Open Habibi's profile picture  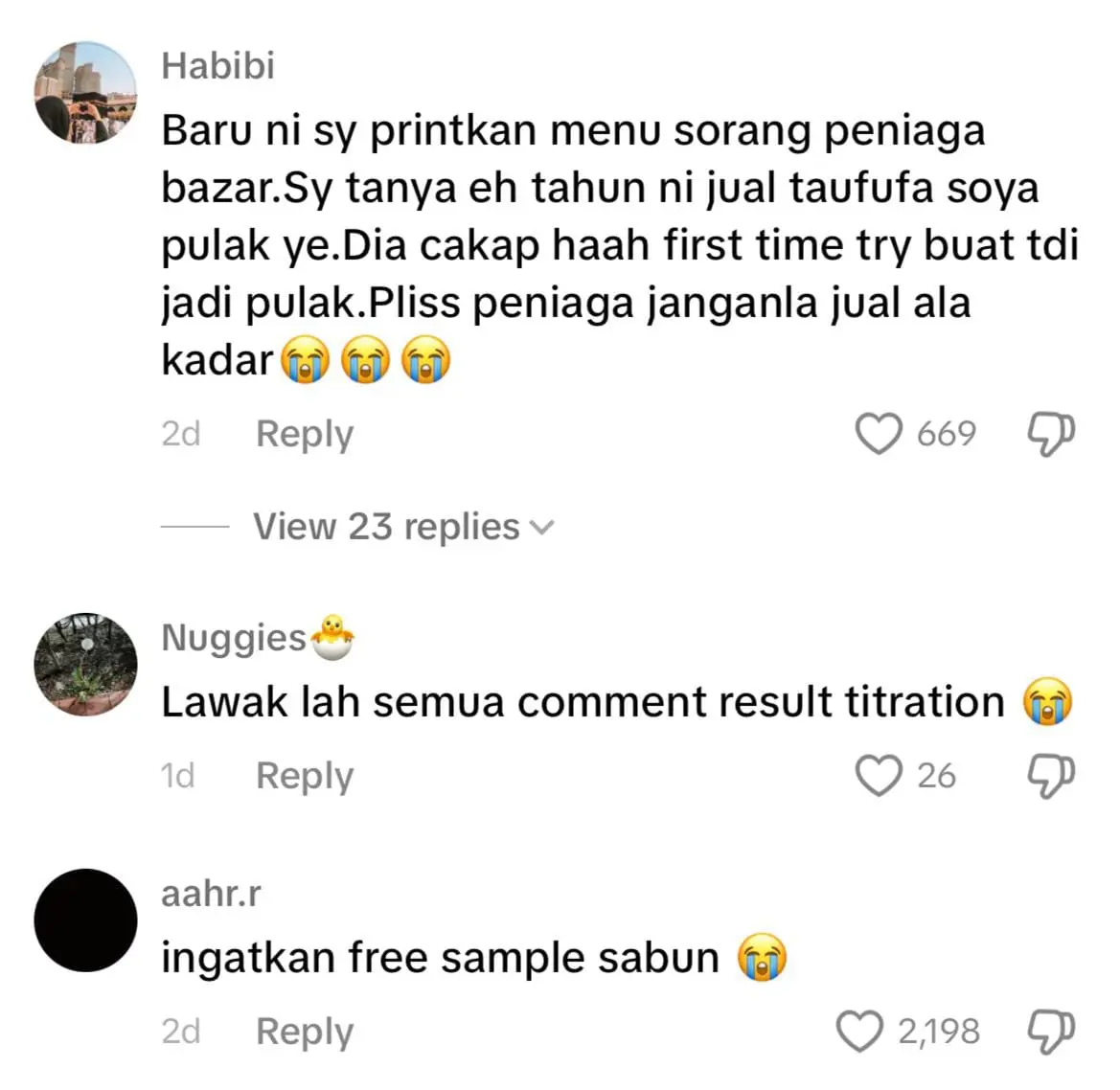point(85,93)
